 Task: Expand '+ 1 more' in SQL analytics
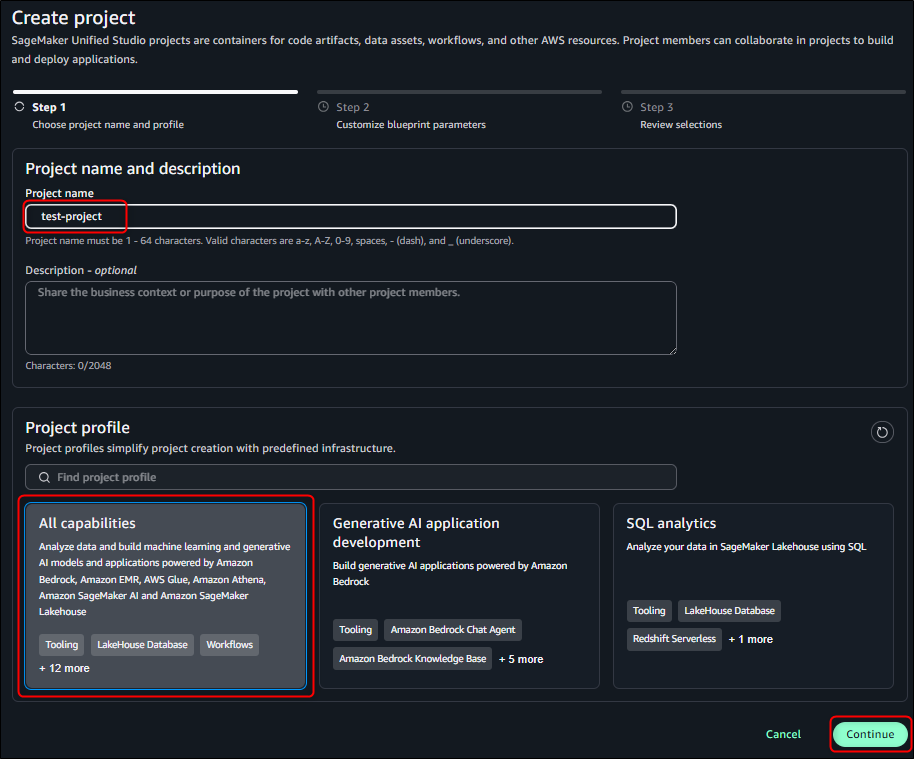point(750,639)
